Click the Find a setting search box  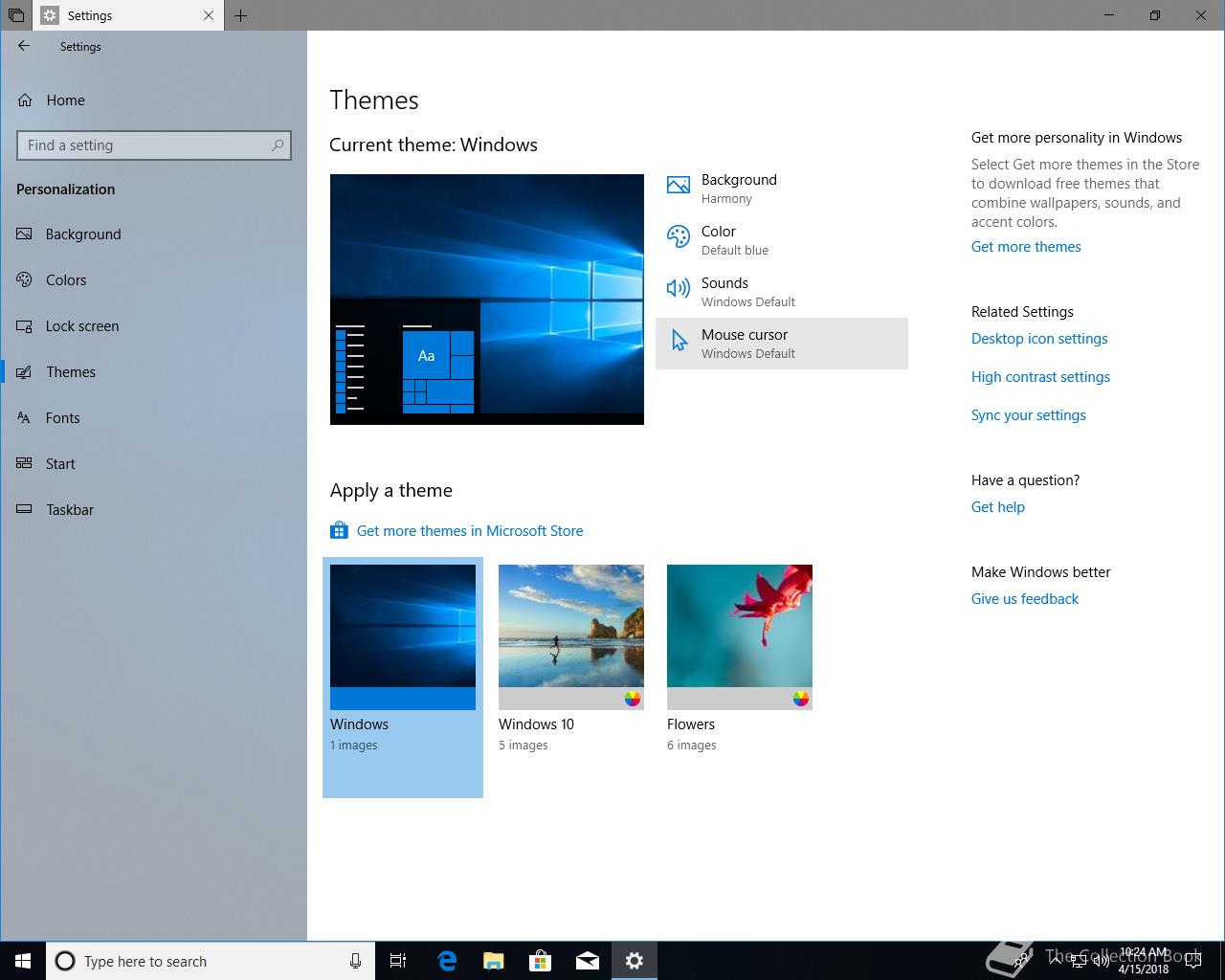click(x=154, y=145)
